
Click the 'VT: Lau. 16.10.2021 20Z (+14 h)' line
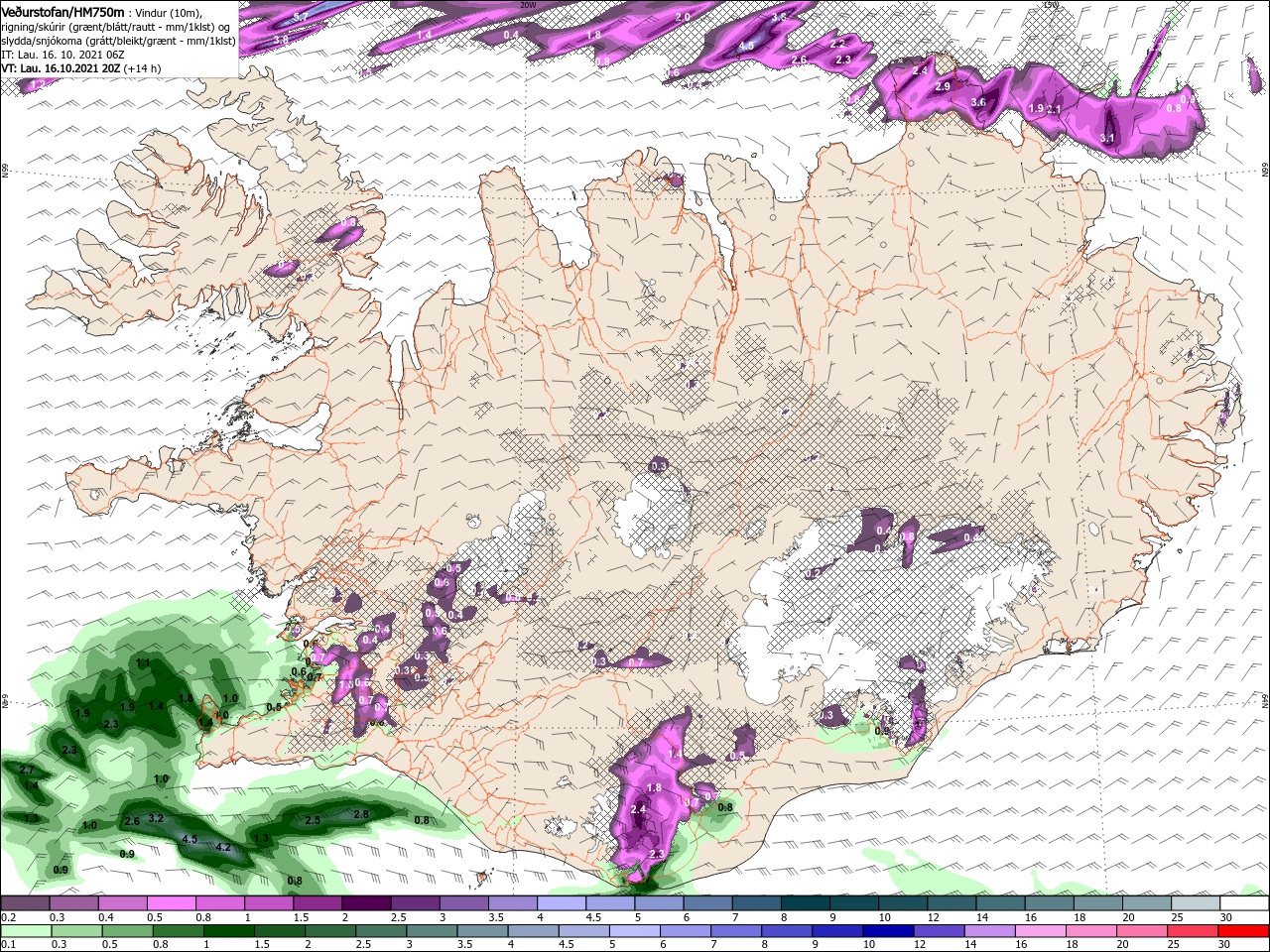click(x=80, y=68)
